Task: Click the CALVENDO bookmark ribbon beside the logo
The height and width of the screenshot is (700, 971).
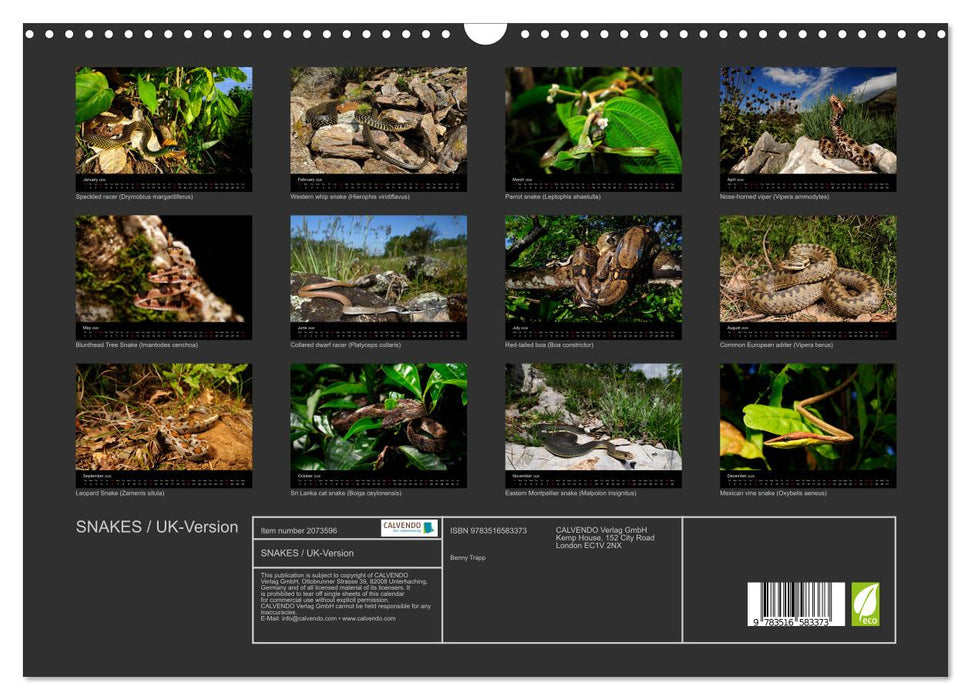Action: click(430, 525)
